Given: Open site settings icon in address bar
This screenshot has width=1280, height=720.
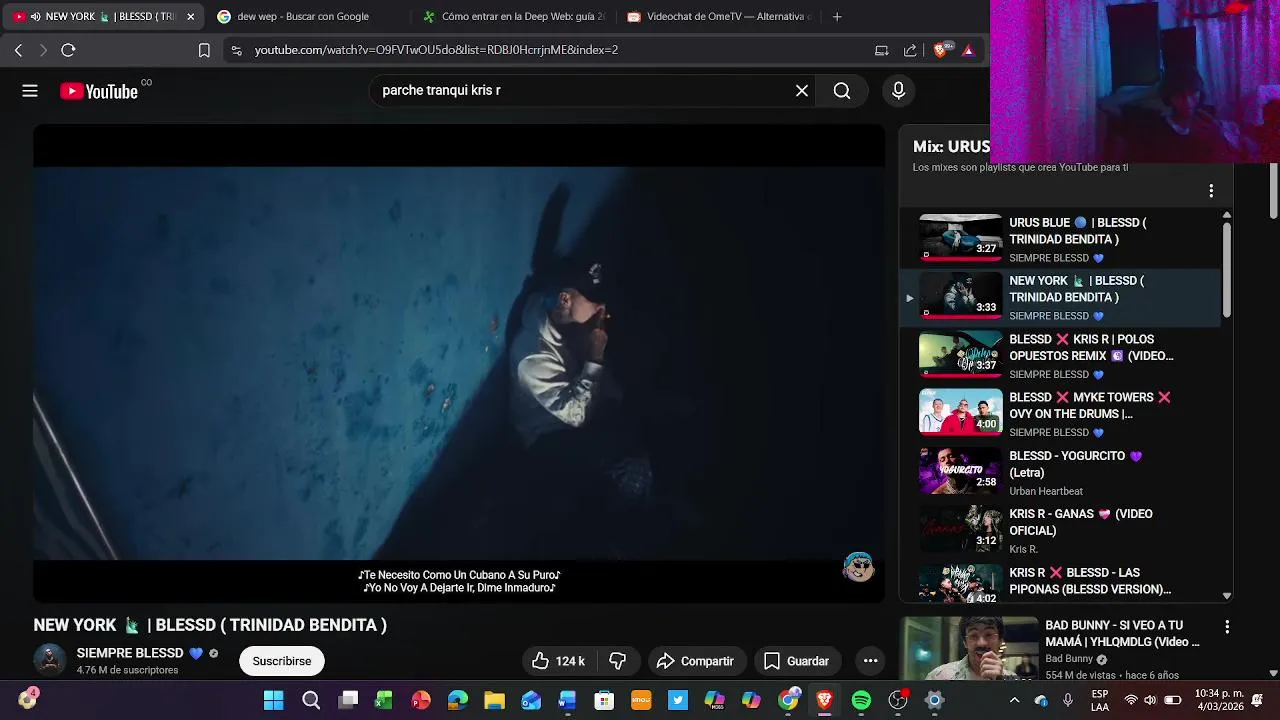Looking at the screenshot, I should pos(236,50).
